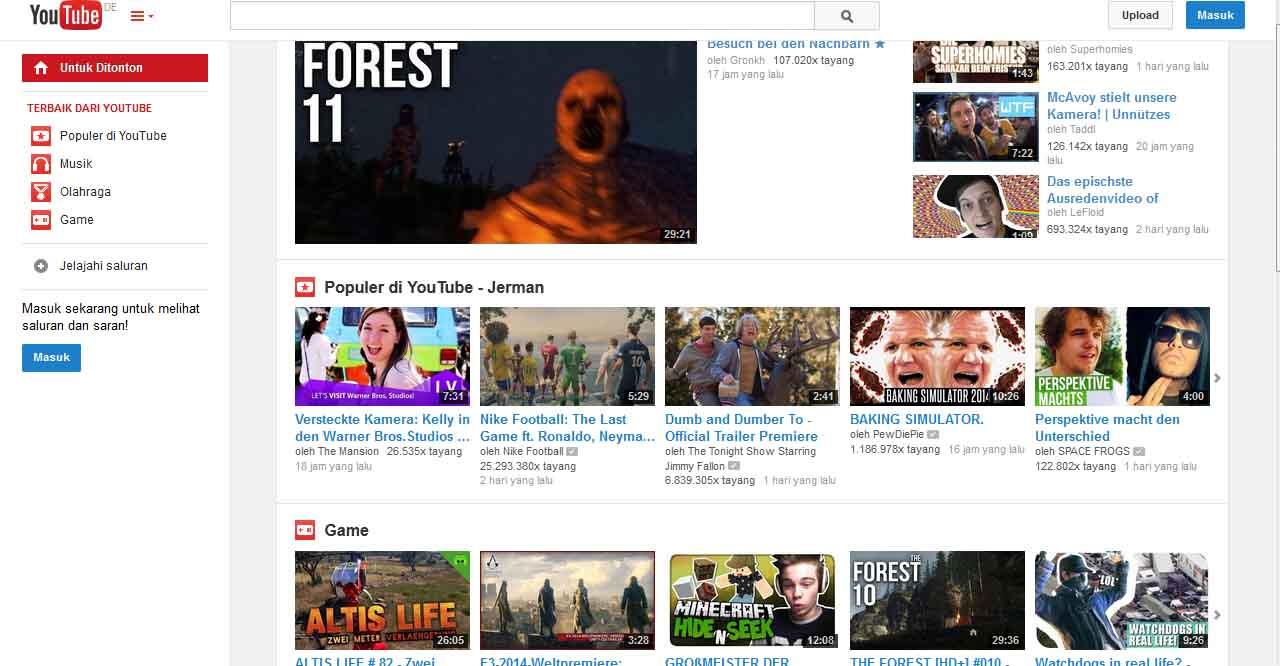Visit the Gronkh channel link
Viewport: 1280px width, 666px height.
tap(747, 61)
